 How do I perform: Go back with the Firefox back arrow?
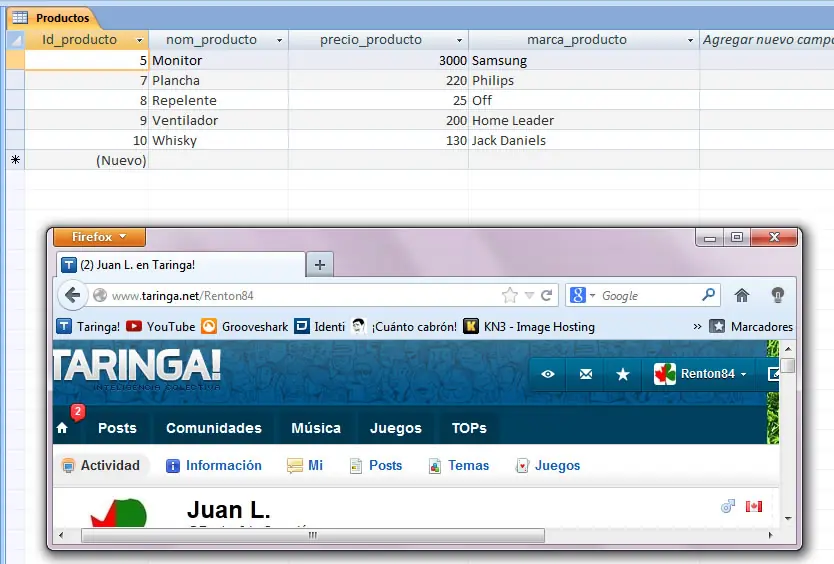click(x=72, y=295)
